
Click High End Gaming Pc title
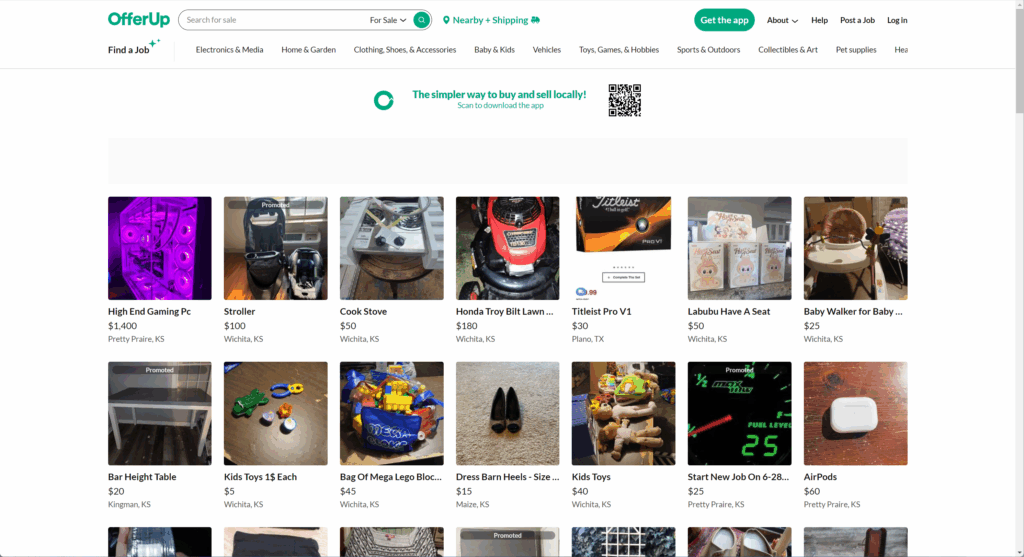pyautogui.click(x=150, y=311)
